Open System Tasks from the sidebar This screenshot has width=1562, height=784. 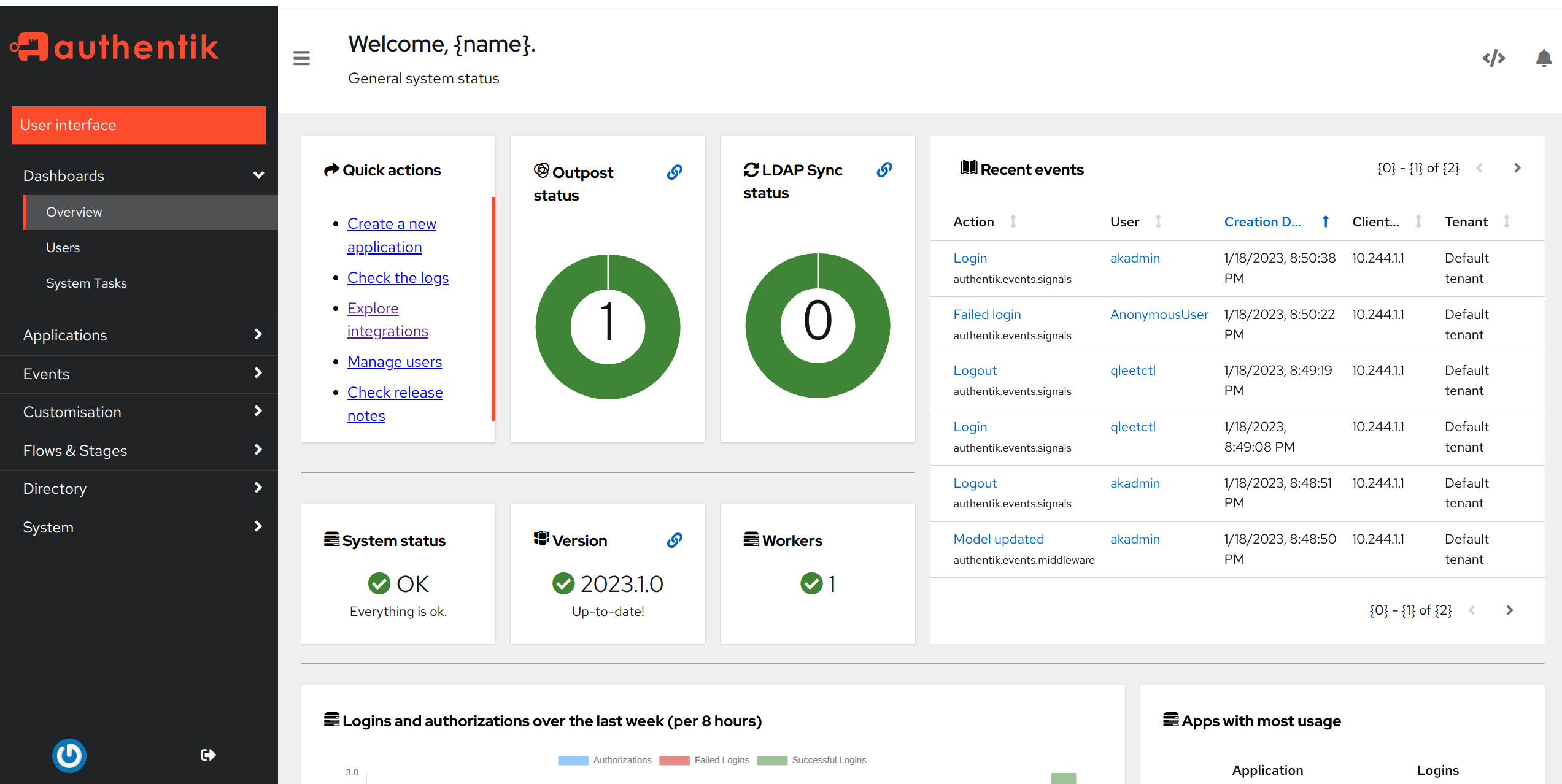(x=86, y=283)
